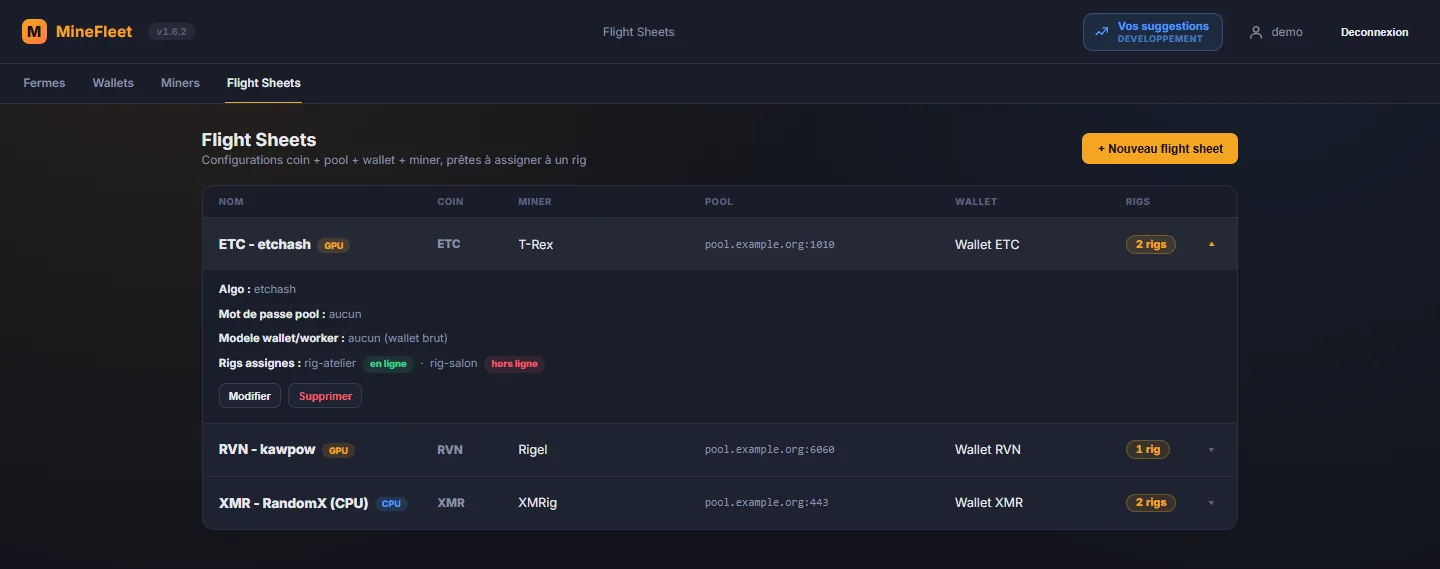Click the Mot de passe pool line
1440x569 pixels.
click(290, 314)
